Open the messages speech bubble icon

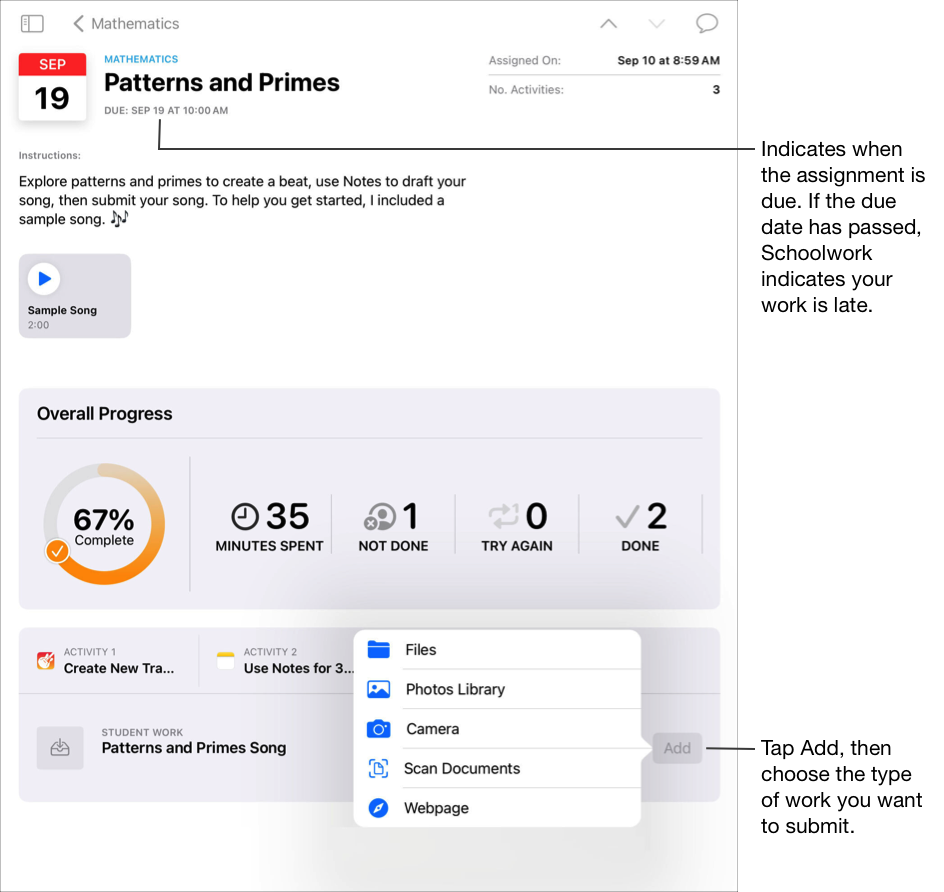[706, 23]
